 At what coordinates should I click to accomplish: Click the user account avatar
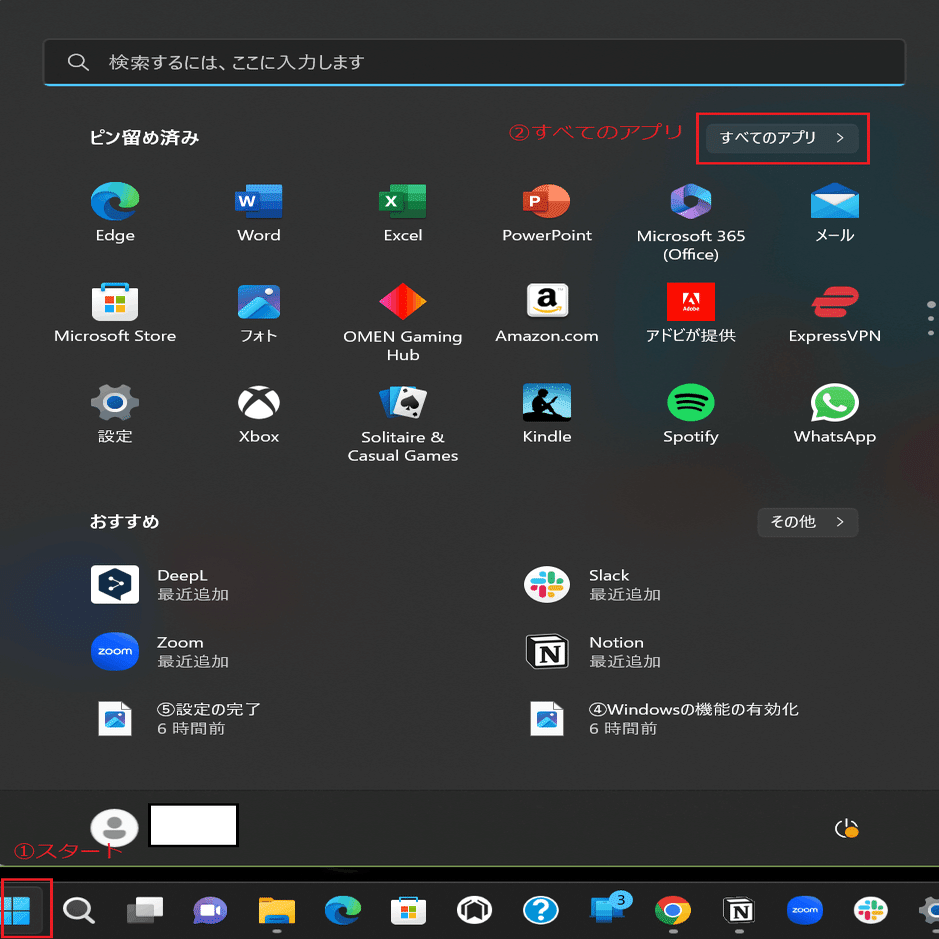pyautogui.click(x=114, y=828)
